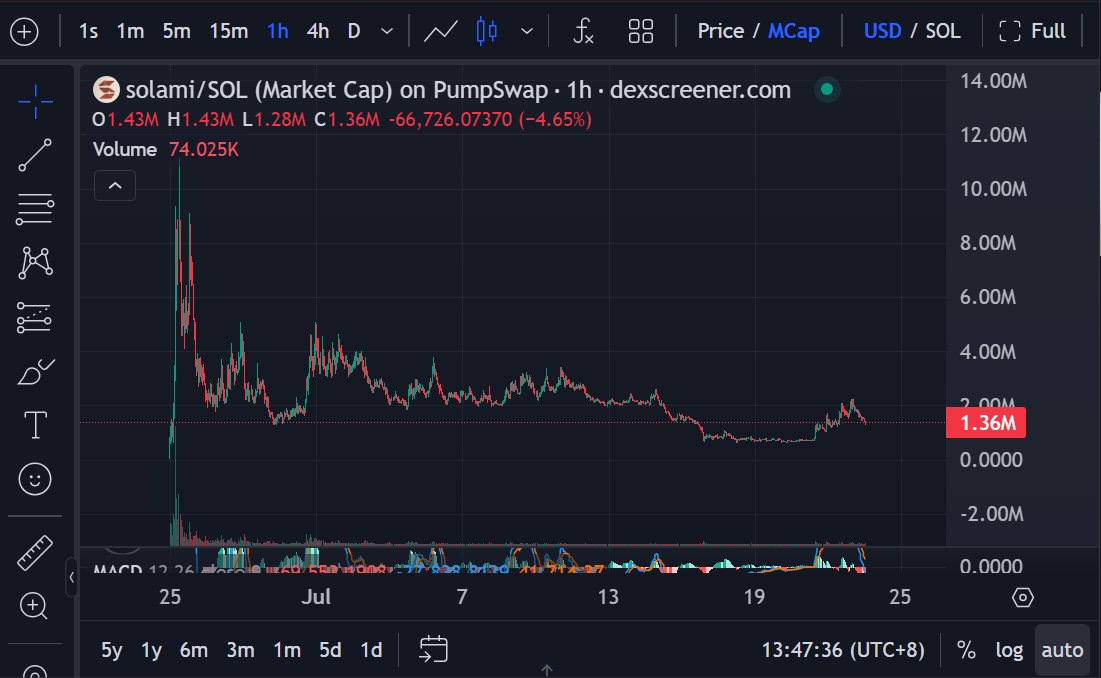Click the MACD indicator label
The height and width of the screenshot is (678, 1101).
pos(117,568)
